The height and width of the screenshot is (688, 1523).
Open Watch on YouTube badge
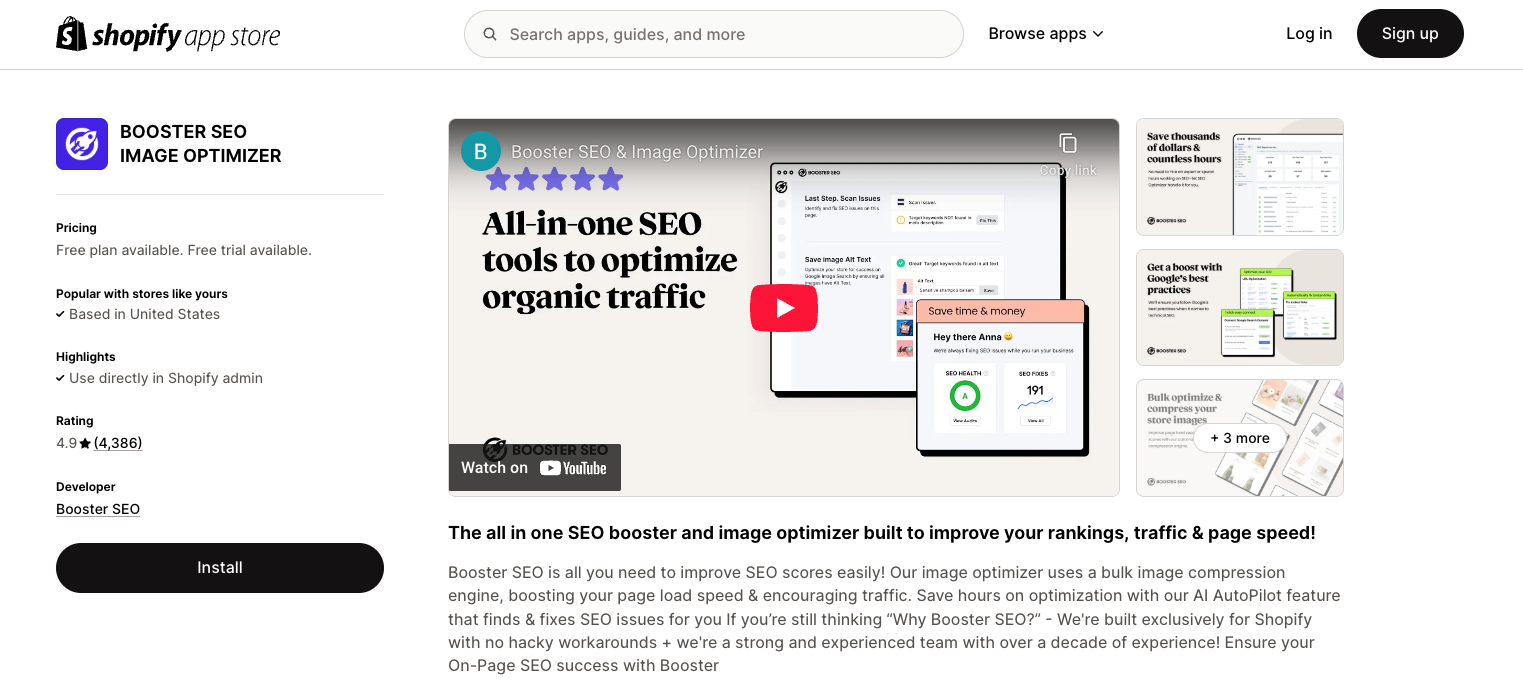pos(535,467)
